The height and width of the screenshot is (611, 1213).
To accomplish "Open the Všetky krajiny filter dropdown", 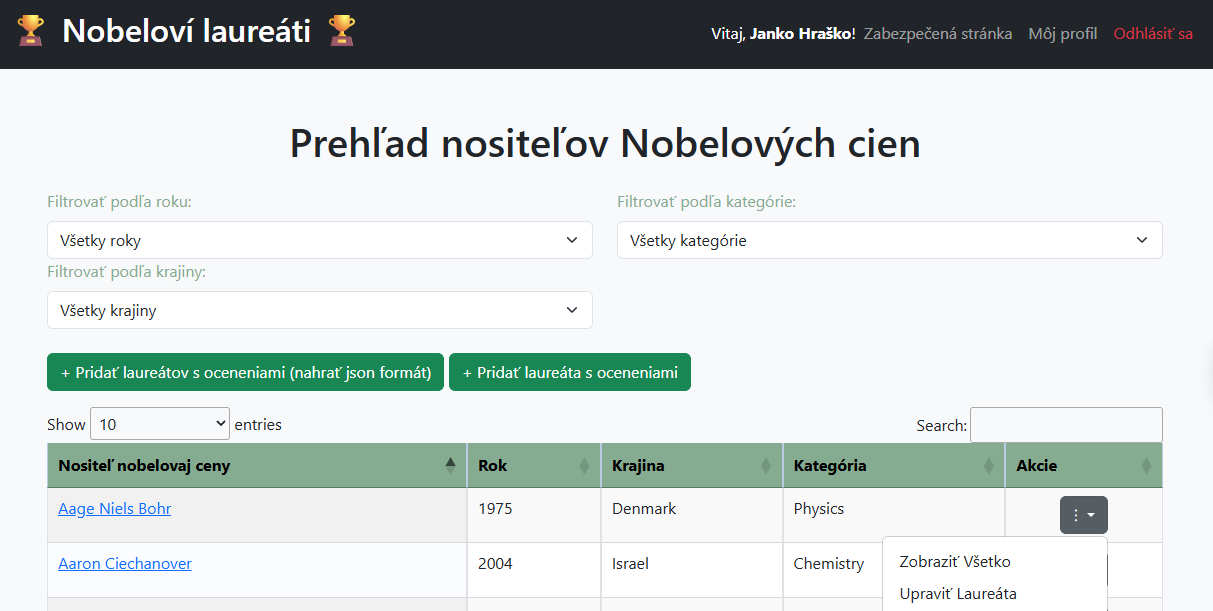I will pos(320,310).
